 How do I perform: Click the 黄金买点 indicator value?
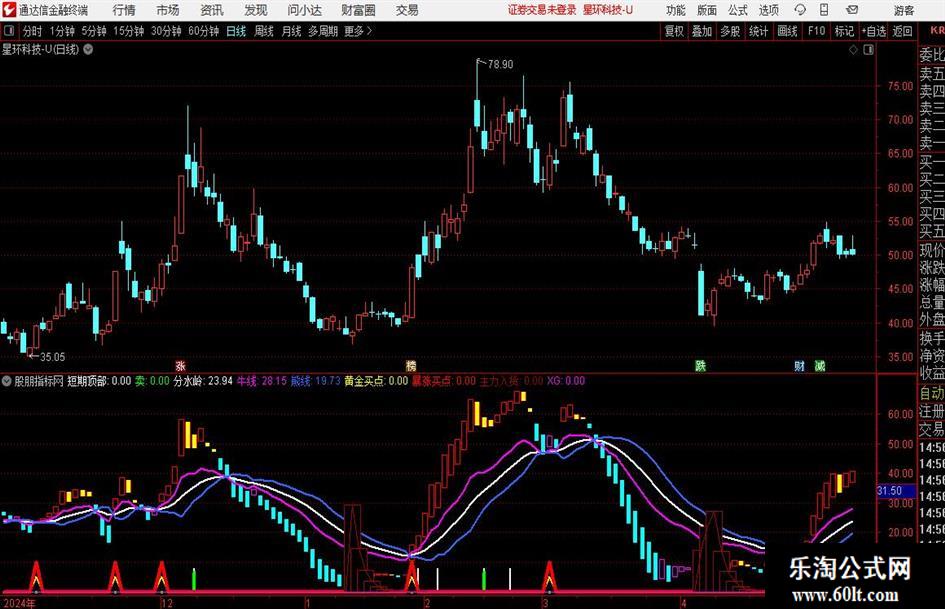click(376, 381)
